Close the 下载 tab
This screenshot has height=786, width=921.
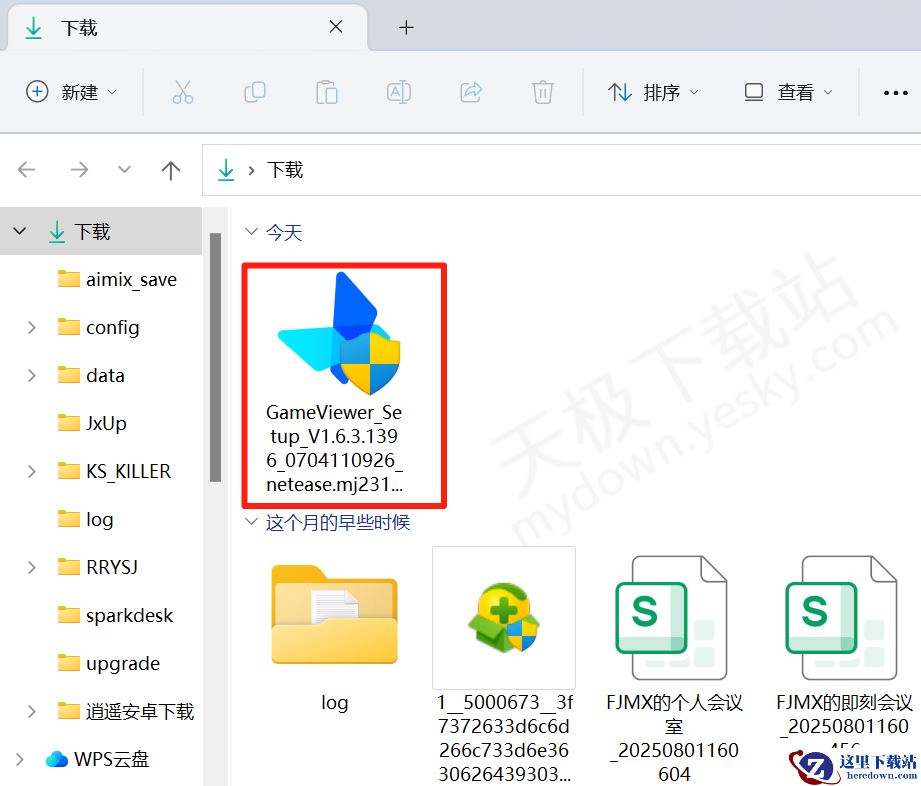336,27
